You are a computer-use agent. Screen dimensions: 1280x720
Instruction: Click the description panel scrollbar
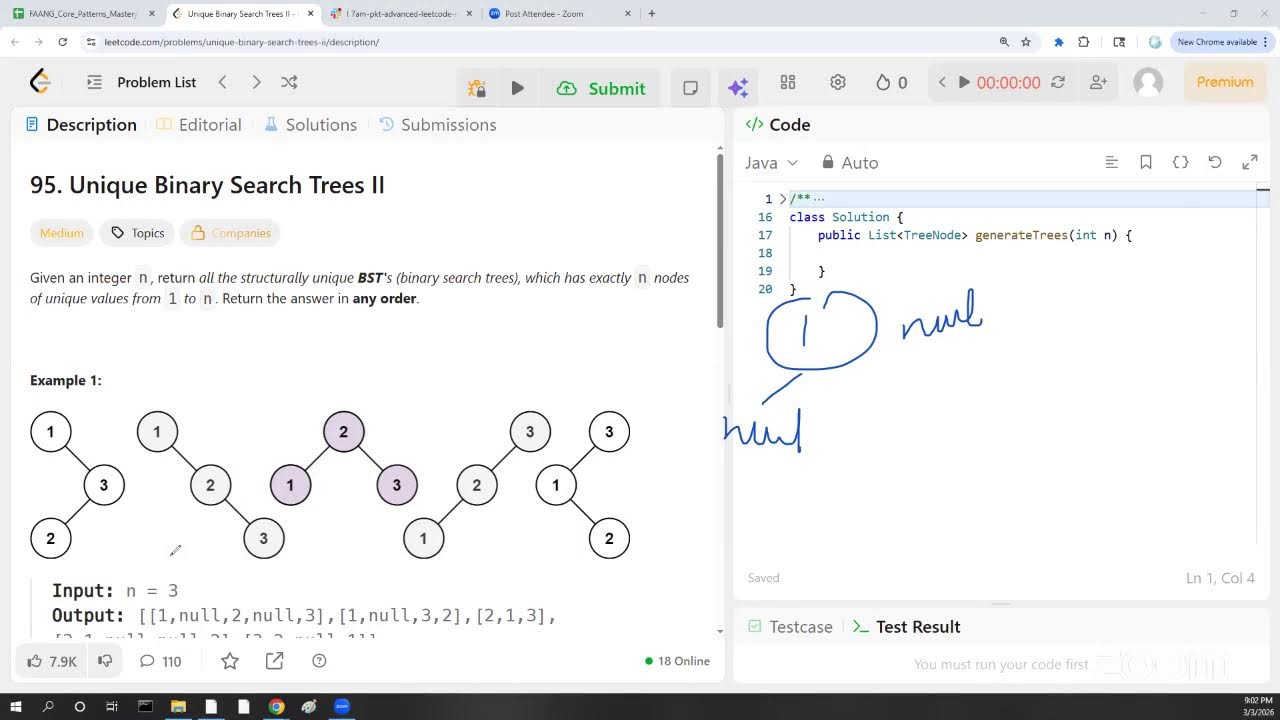tap(719, 240)
